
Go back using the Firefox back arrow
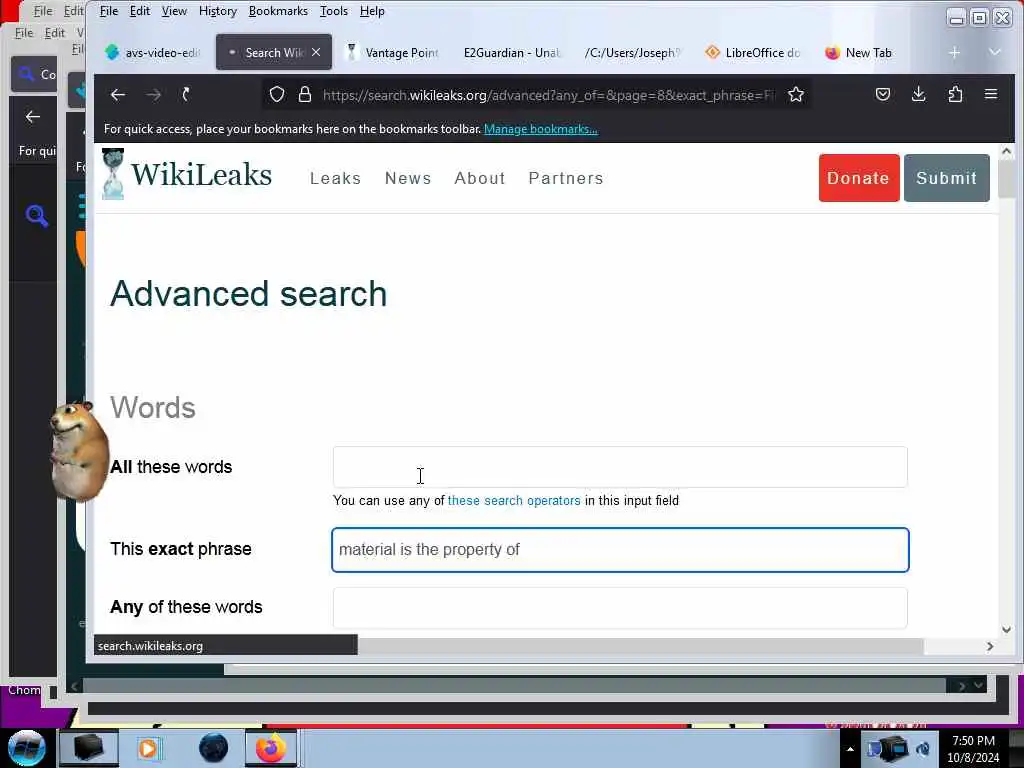tap(118, 95)
